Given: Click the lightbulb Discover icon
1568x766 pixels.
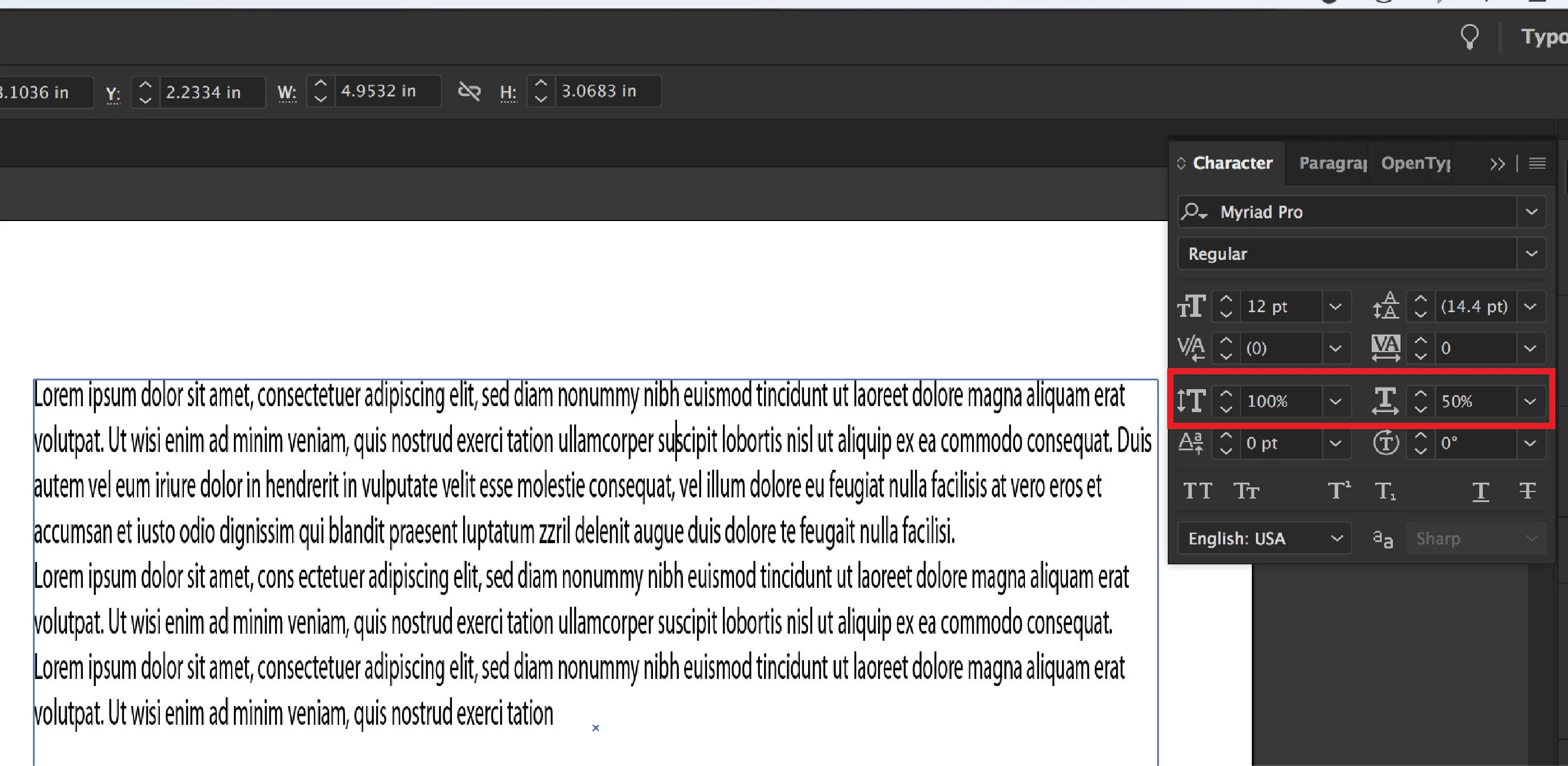Looking at the screenshot, I should [1469, 37].
